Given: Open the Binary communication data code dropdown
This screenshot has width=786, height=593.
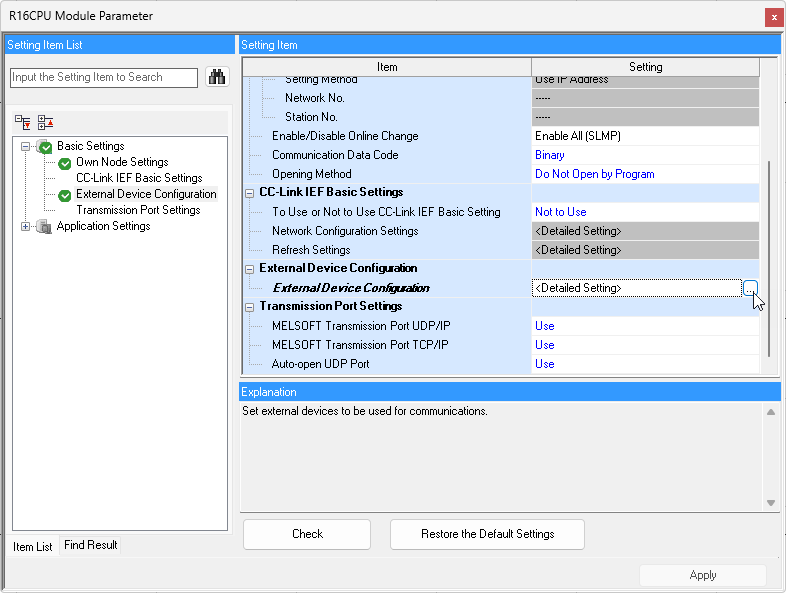Looking at the screenshot, I should coord(645,155).
